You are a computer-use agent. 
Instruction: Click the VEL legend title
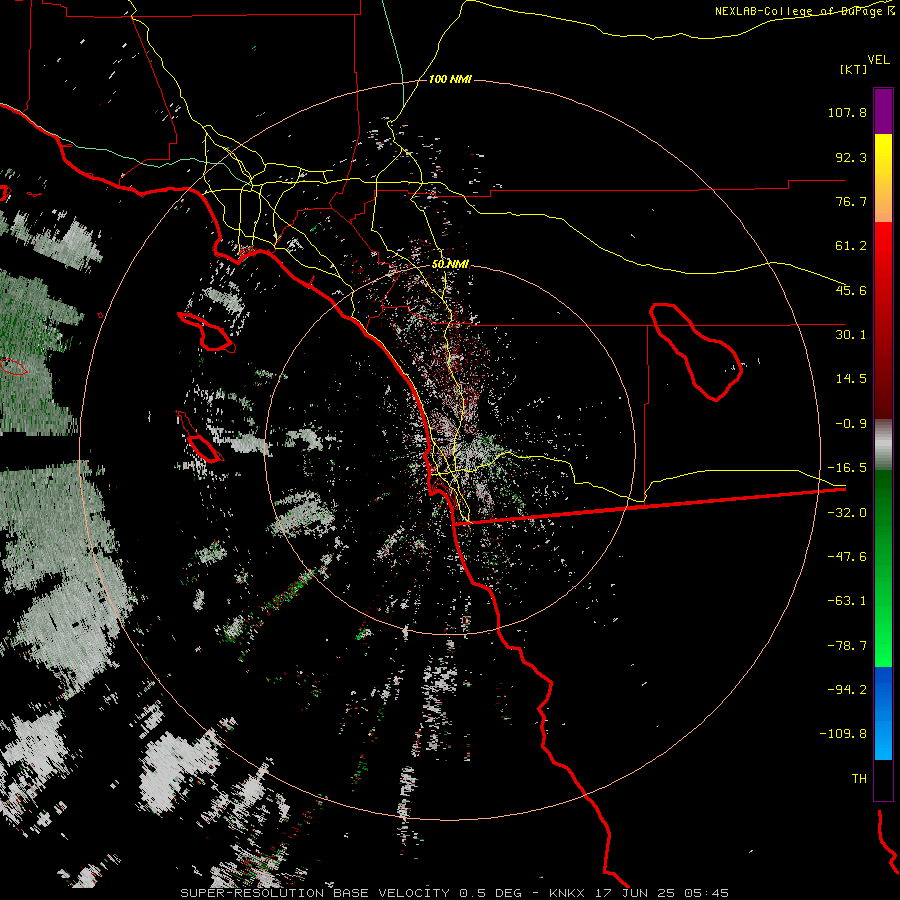coord(878,59)
